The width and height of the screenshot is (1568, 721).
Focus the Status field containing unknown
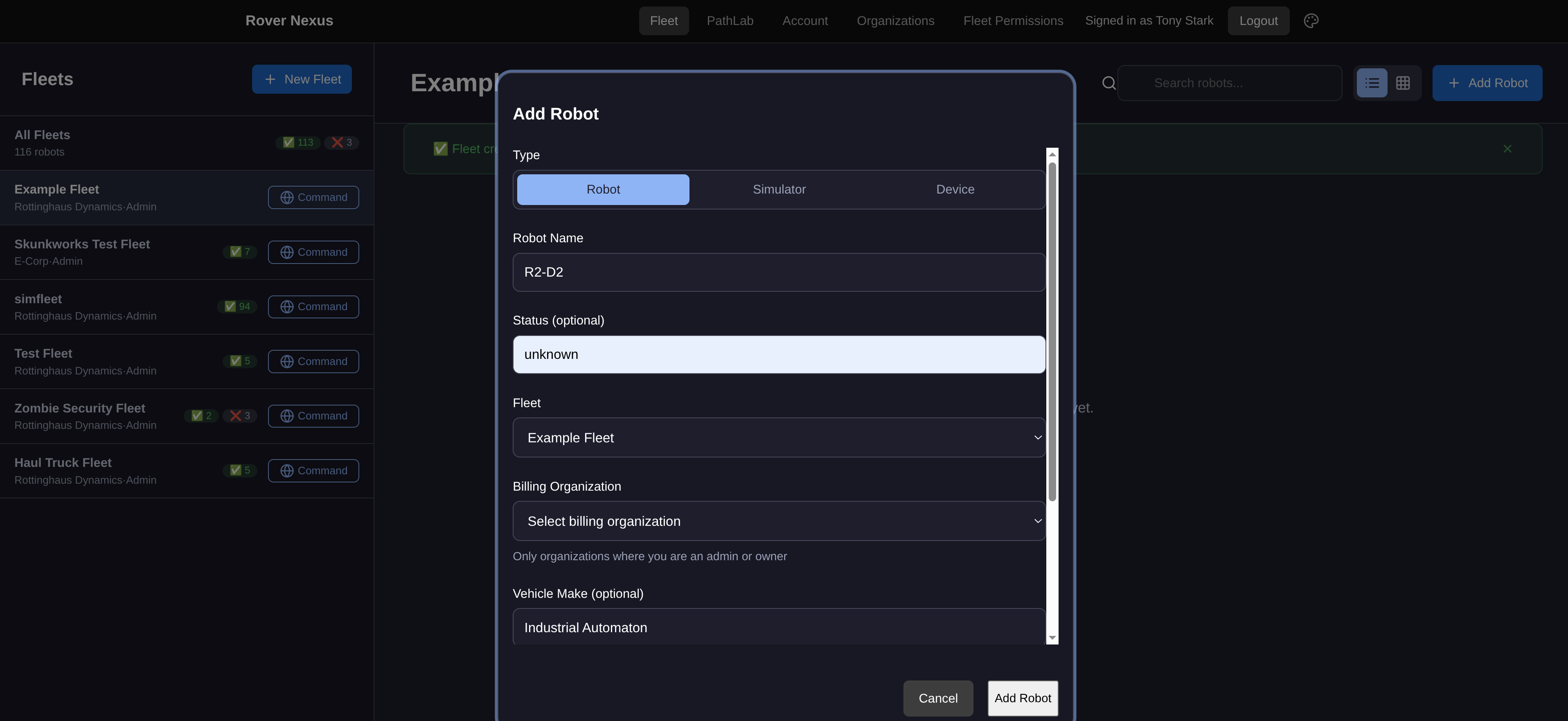[x=779, y=354]
